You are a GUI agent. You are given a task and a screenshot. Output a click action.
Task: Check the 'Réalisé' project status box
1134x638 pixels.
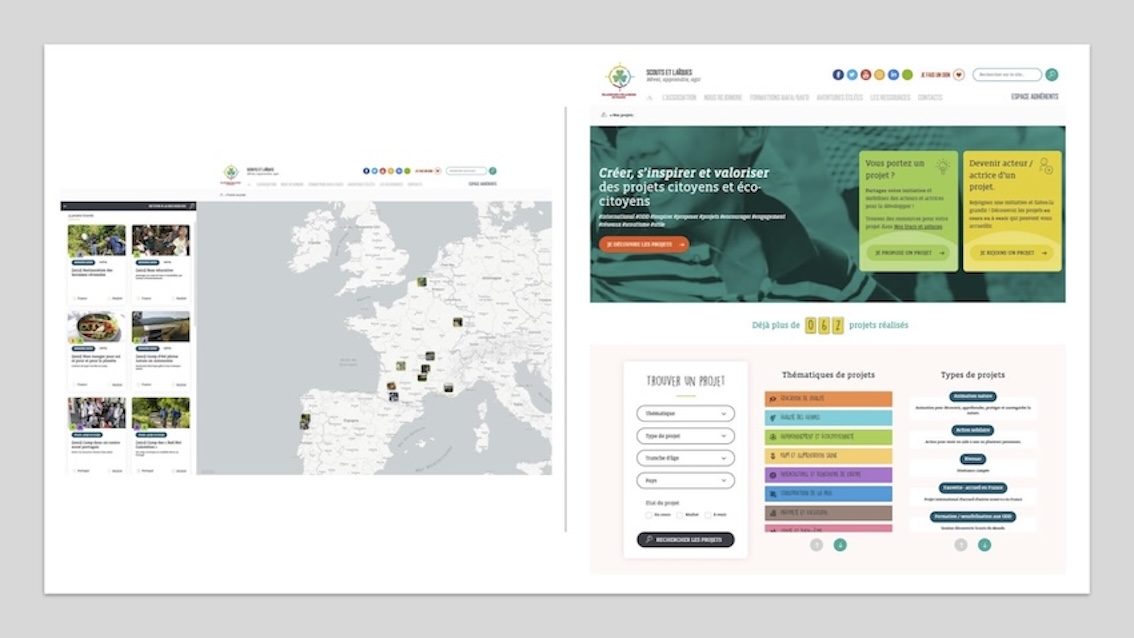click(679, 515)
